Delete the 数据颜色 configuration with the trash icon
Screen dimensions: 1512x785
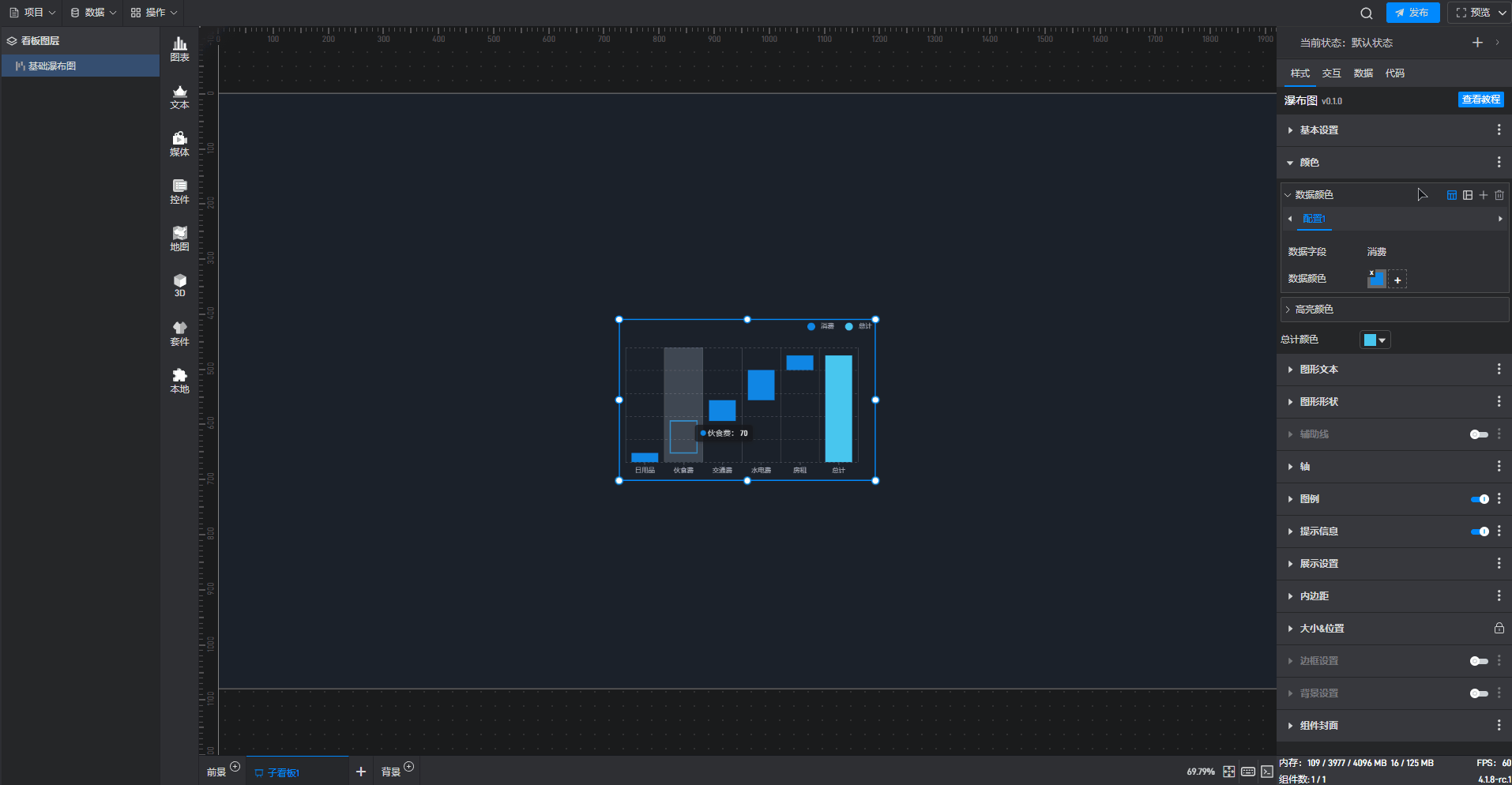(x=1499, y=195)
